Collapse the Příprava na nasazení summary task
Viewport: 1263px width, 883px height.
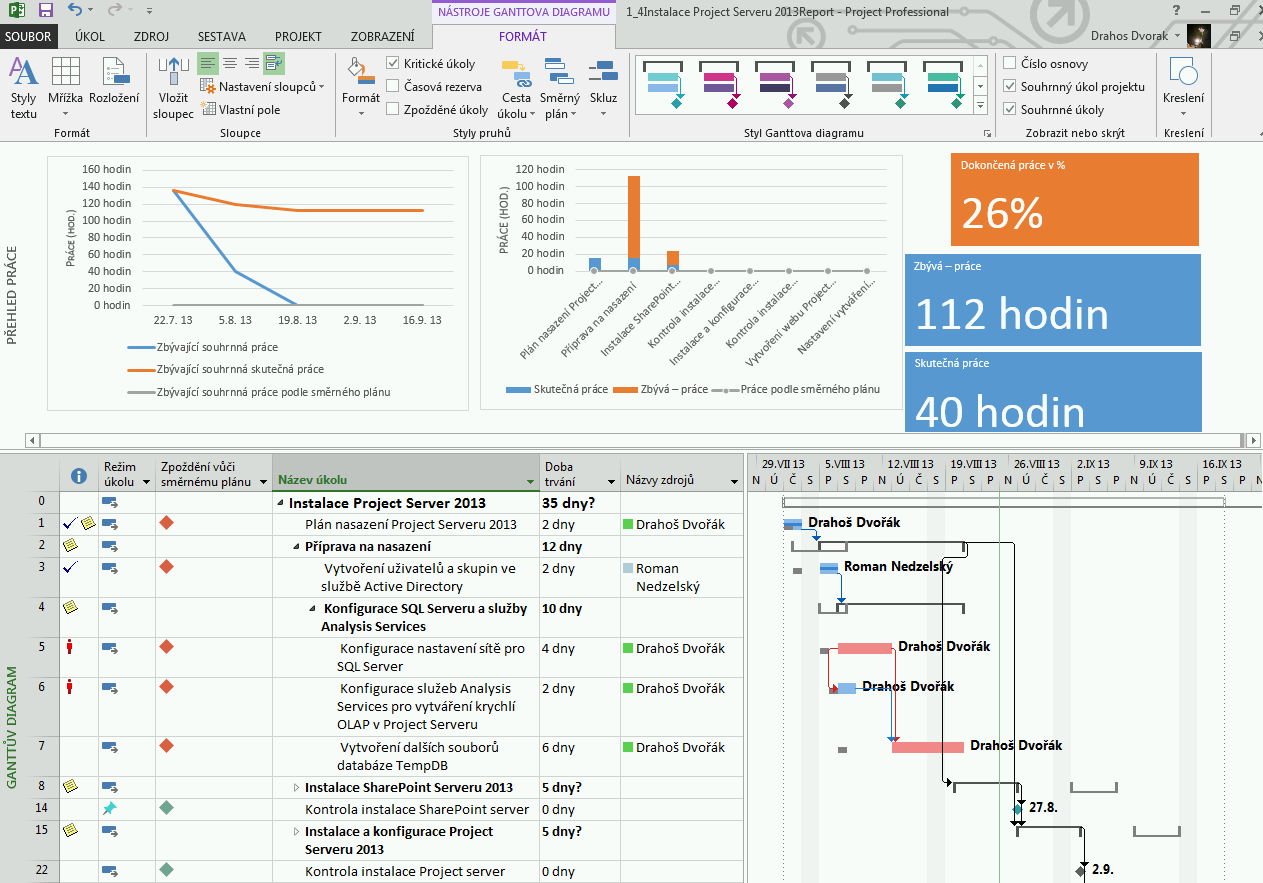pos(296,547)
